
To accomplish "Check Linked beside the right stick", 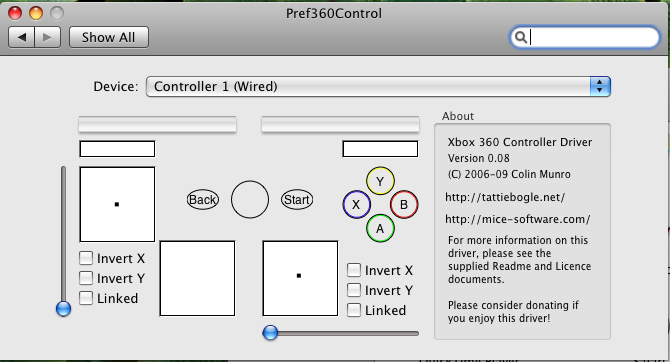I will [x=354, y=310].
